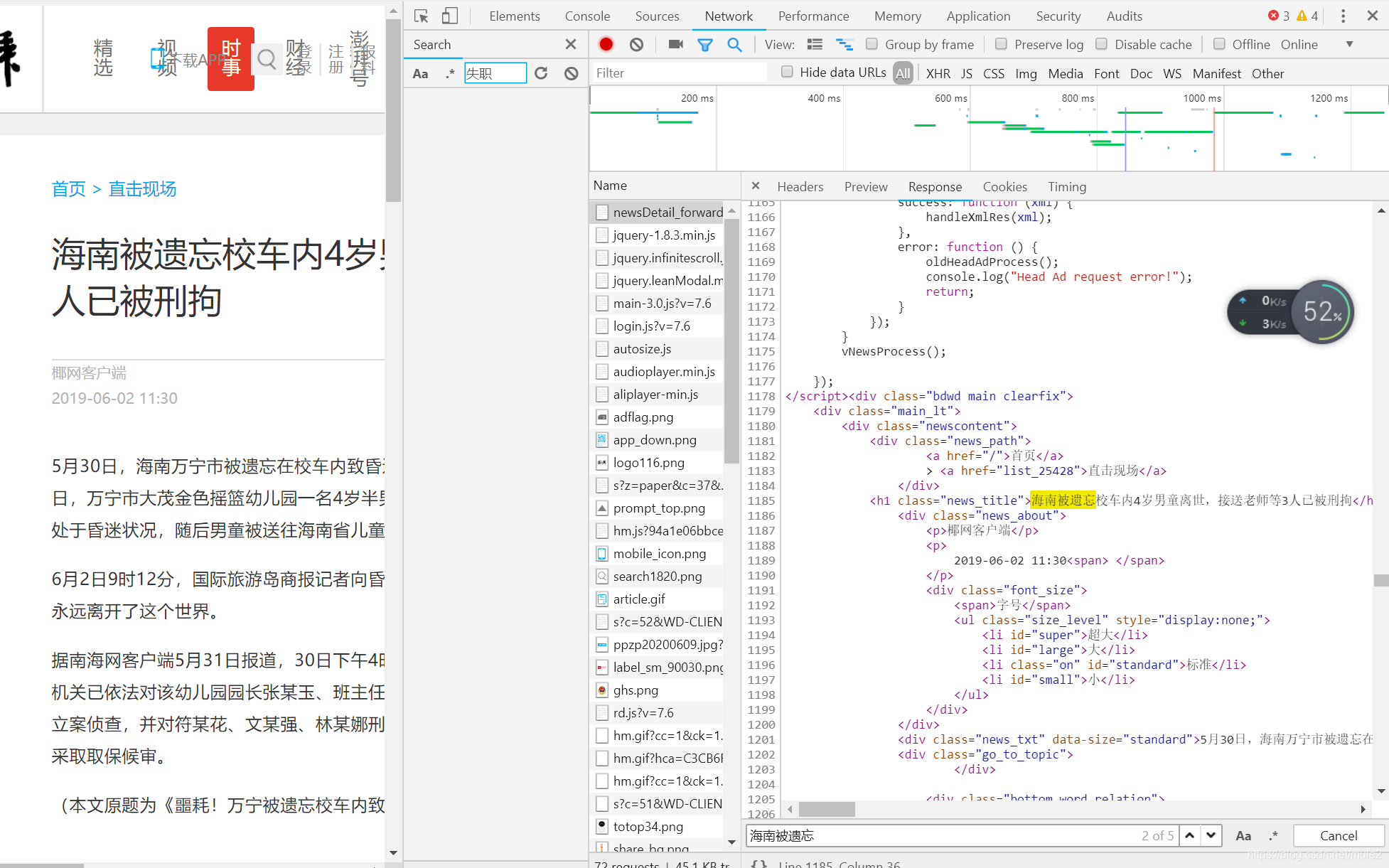Clear the network log with the ban icon
The height and width of the screenshot is (868, 1389).
point(636,44)
